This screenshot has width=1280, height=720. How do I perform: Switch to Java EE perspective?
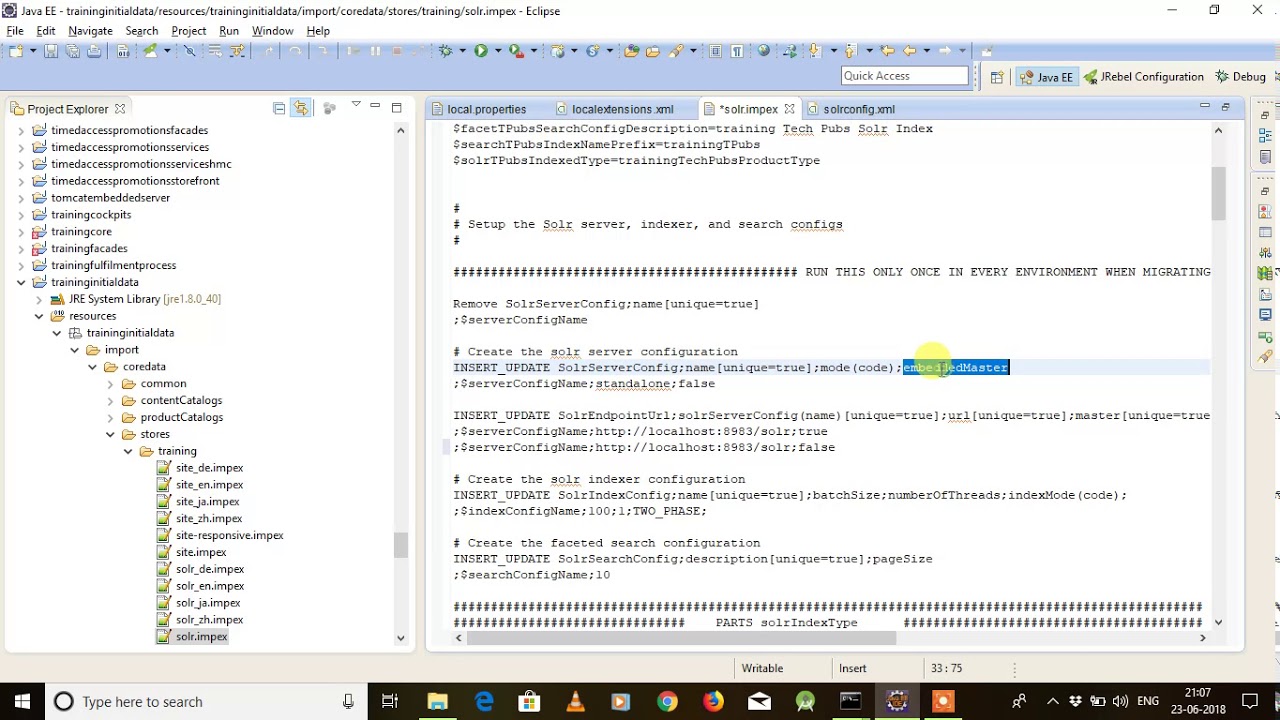[x=1045, y=77]
